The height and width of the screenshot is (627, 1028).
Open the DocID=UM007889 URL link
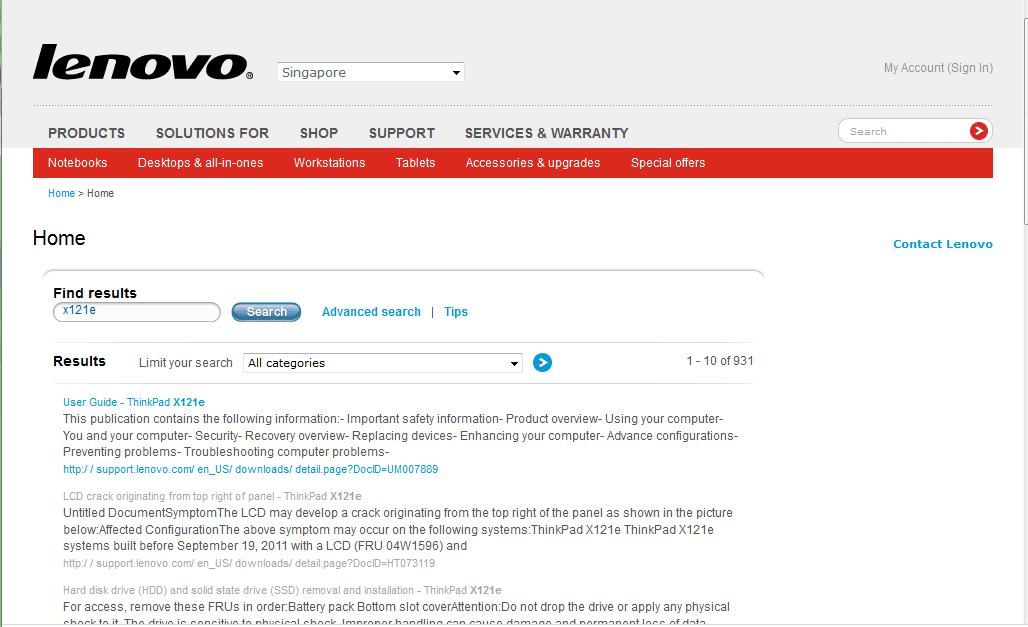[x=250, y=470]
